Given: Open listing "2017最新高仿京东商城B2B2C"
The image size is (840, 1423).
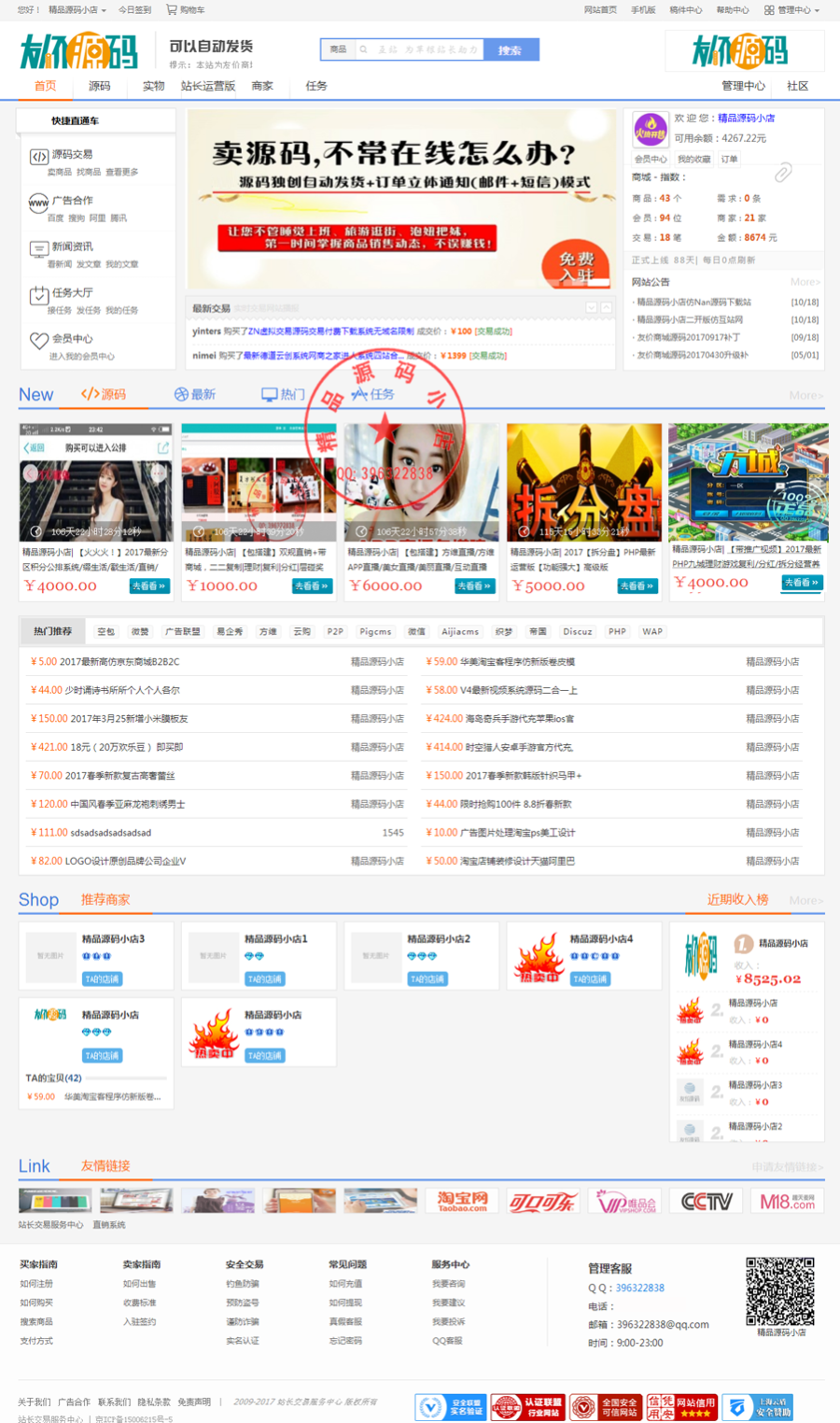Looking at the screenshot, I should click(119, 662).
